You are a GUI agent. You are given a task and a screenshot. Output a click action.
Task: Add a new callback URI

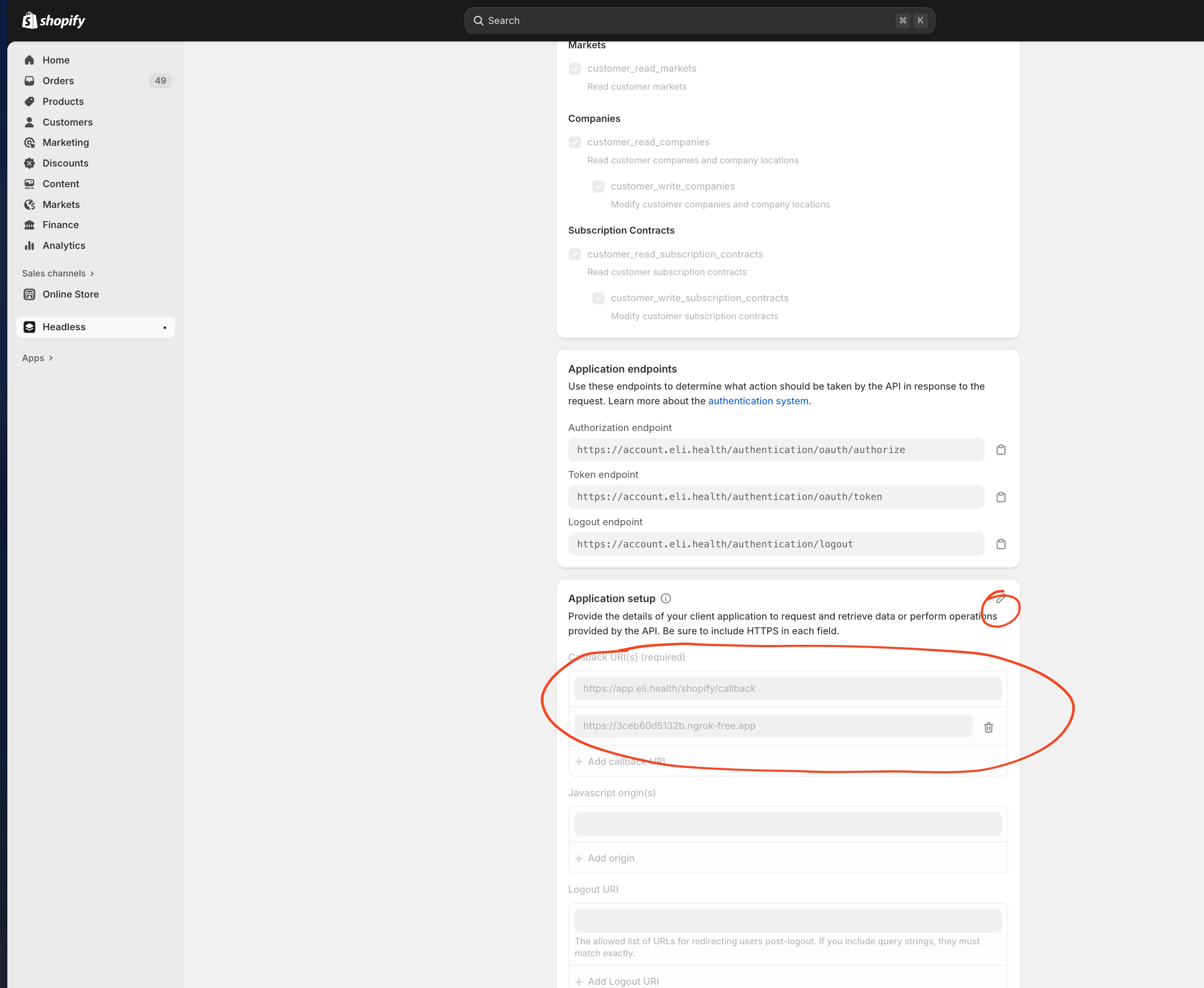tap(620, 761)
